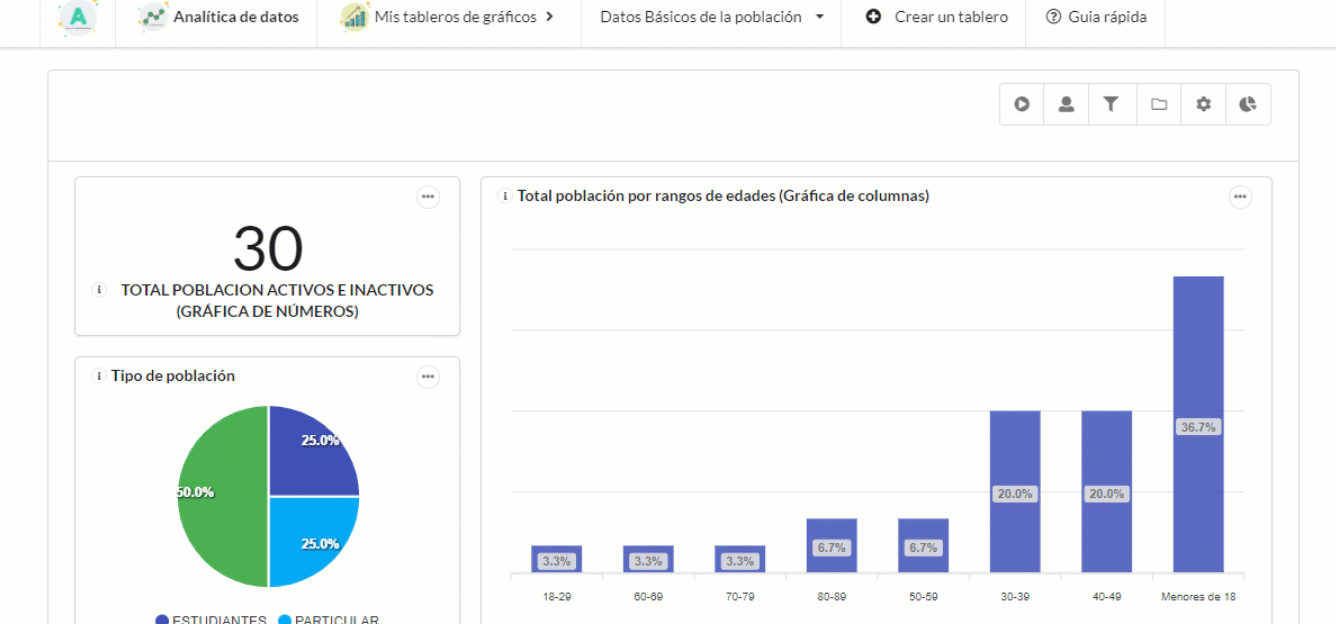Click the A logo in the top bar
This screenshot has width=1336, height=624.
pos(78,17)
